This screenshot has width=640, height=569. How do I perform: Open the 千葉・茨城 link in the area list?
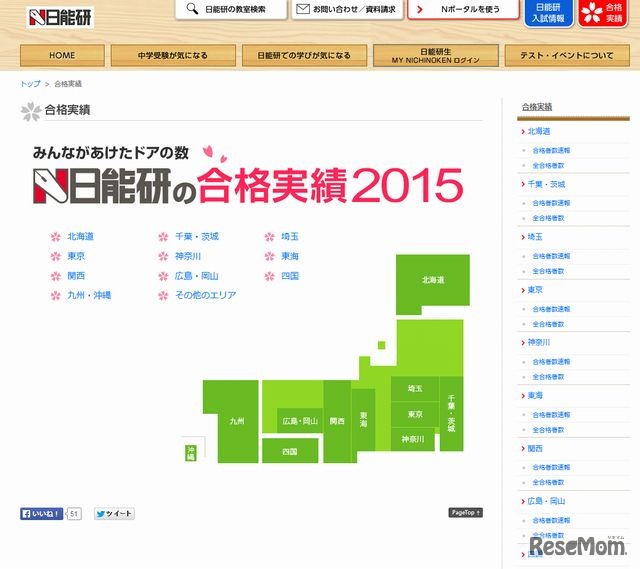pos(197,236)
